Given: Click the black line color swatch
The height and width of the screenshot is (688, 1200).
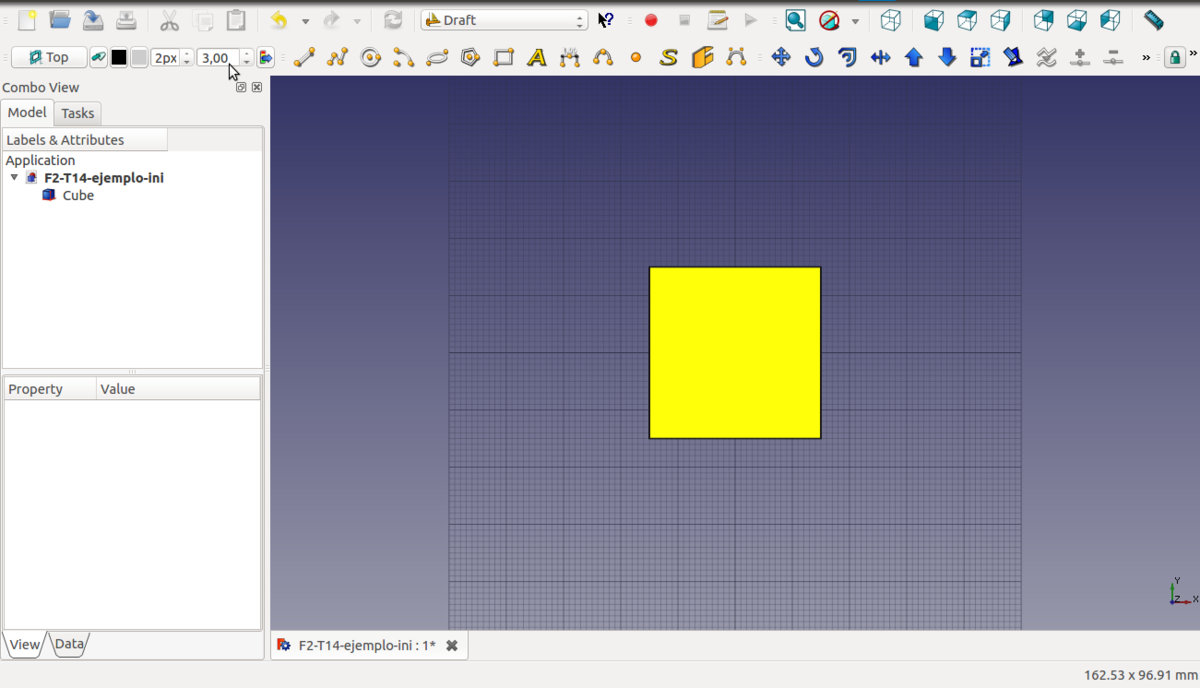Looking at the screenshot, I should (x=119, y=58).
